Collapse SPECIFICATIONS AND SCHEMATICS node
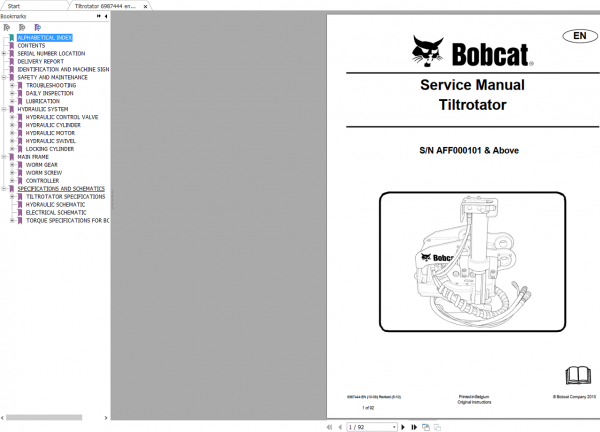Viewport: 600px width, 432px height. pyautogui.click(x=4, y=189)
